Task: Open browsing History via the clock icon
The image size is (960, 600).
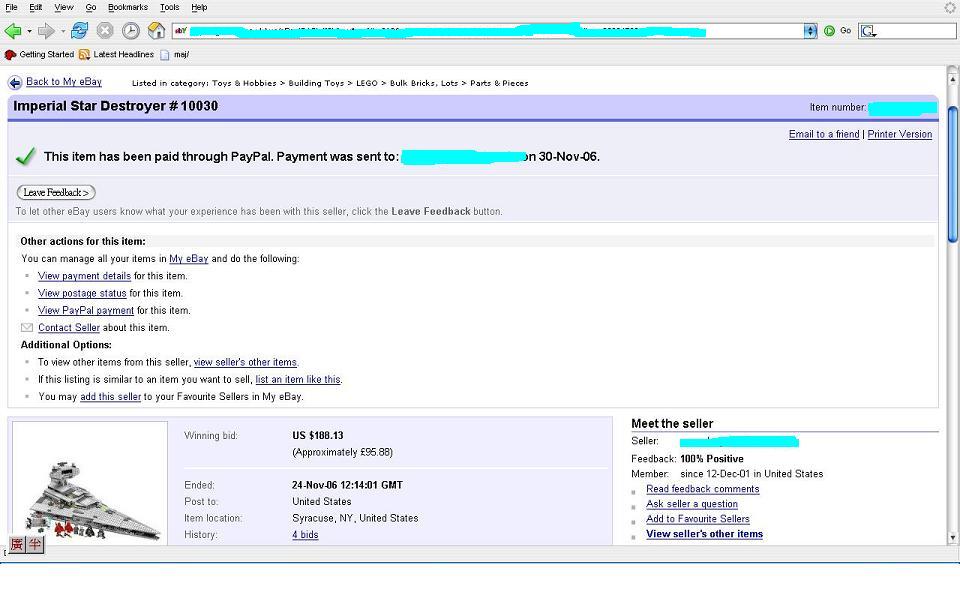Action: click(130, 29)
